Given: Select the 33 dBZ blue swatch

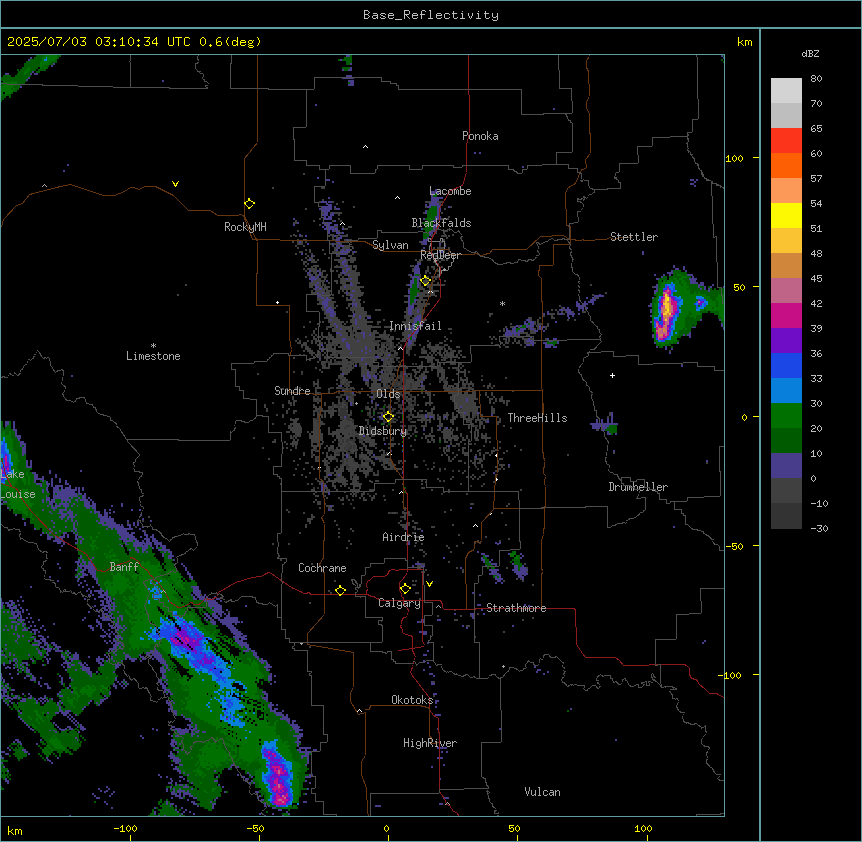Looking at the screenshot, I should (x=786, y=365).
